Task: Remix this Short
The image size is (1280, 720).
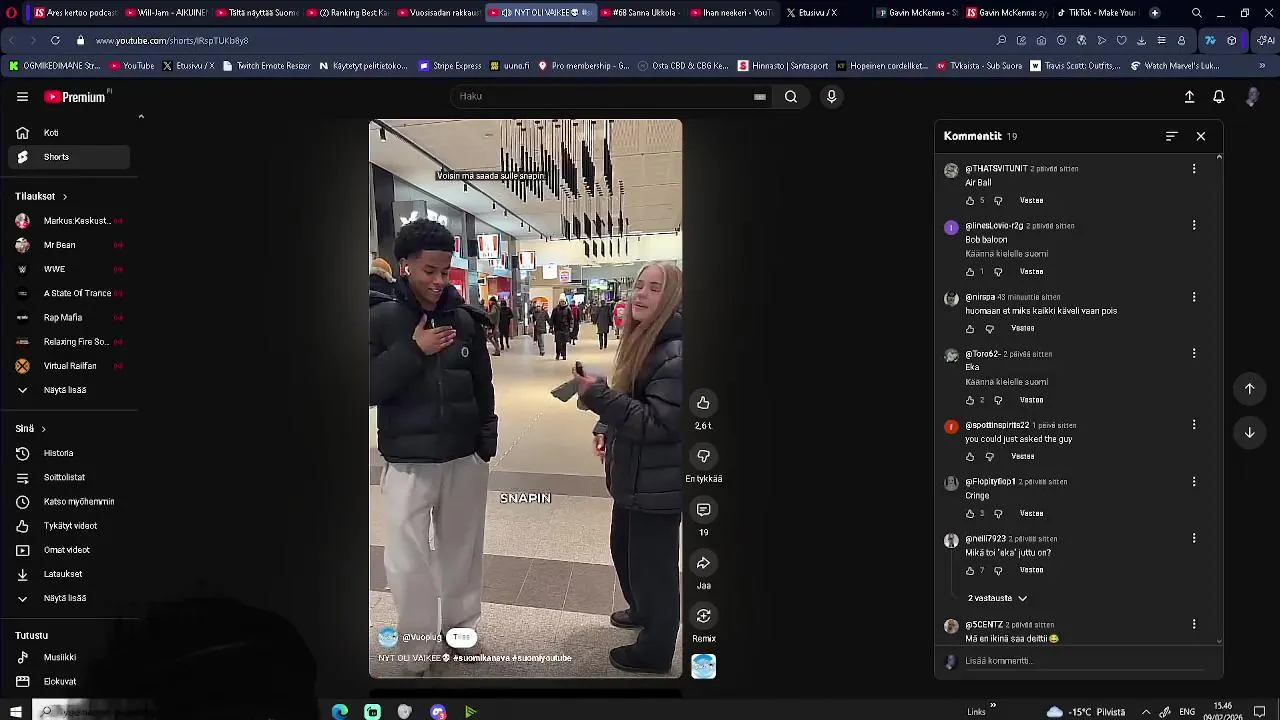Action: point(703,616)
